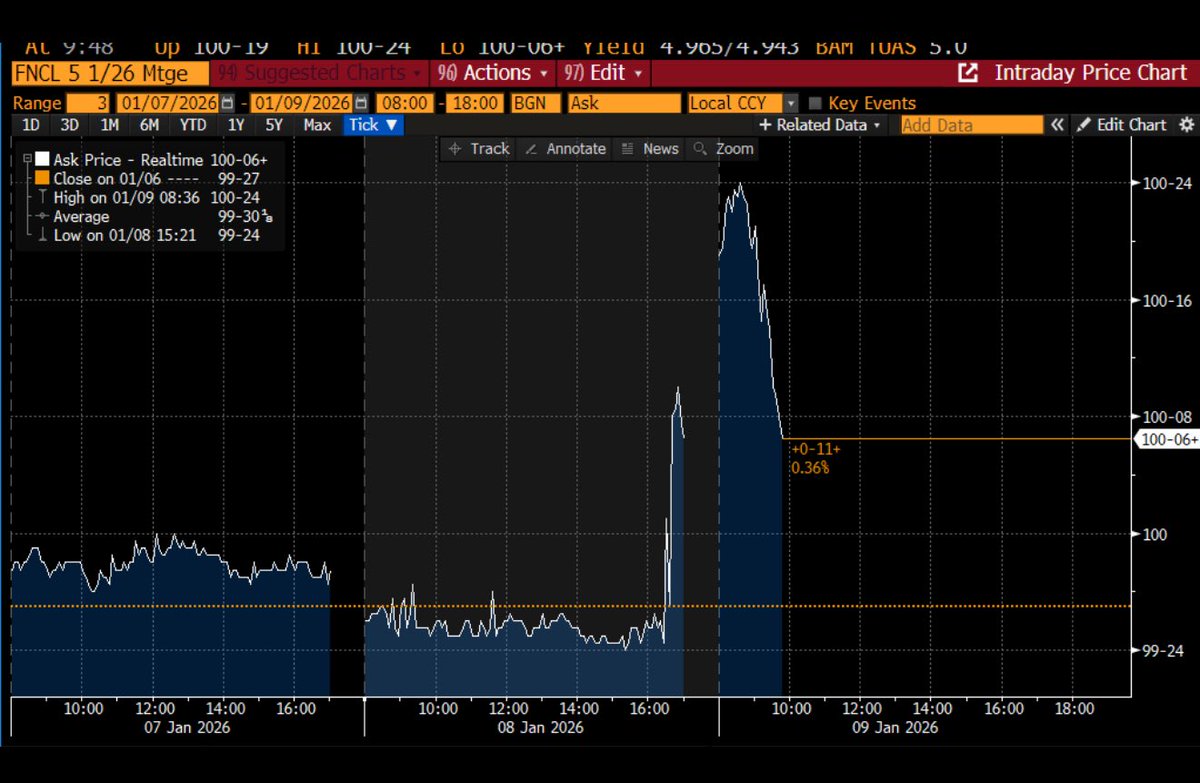Screen dimensions: 1200x783
Task: Open chart settings gear icon
Action: click(1187, 125)
